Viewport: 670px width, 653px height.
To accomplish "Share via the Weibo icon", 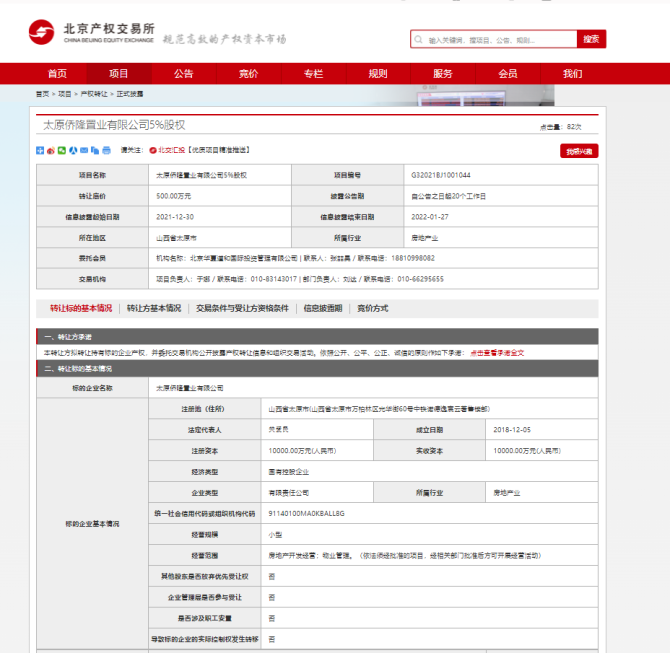I will [51, 150].
